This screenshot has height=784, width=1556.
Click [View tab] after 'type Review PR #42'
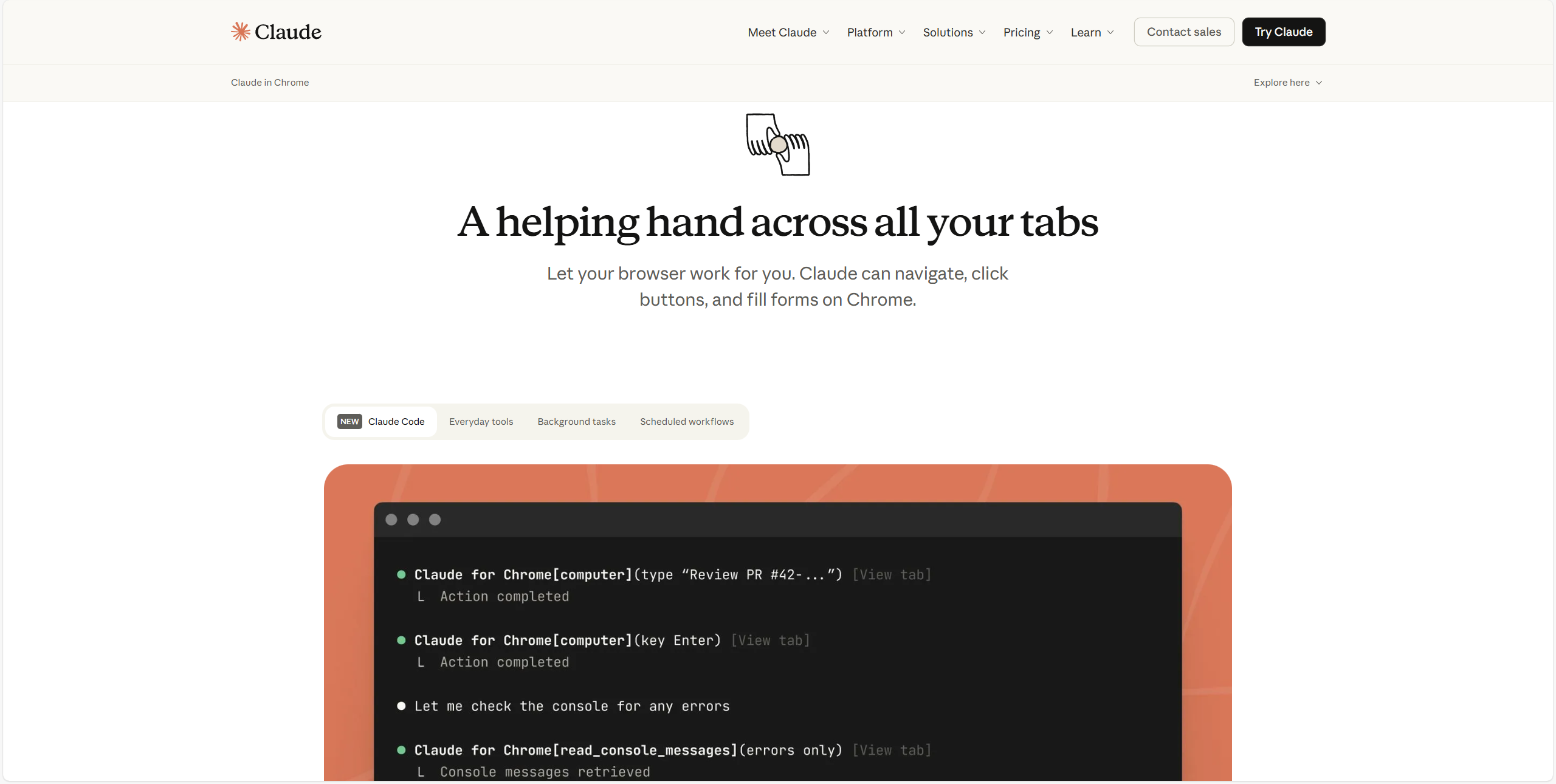point(892,574)
